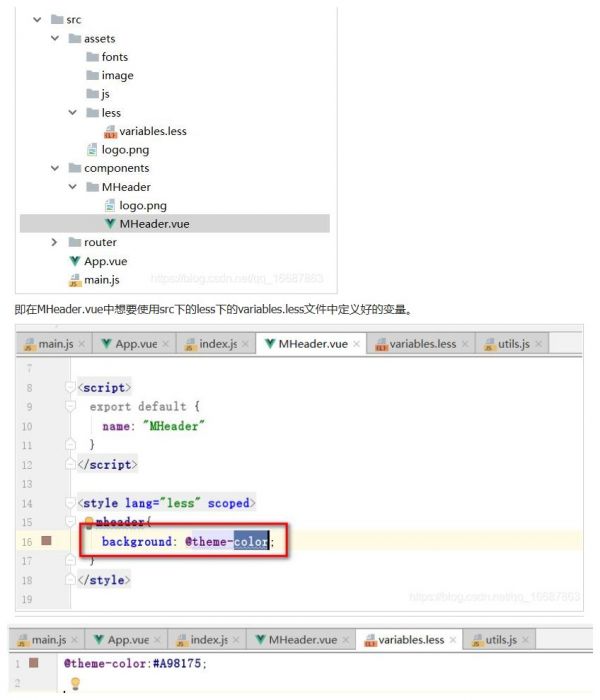Image resolution: width=600 pixels, height=700 pixels.
Task: Click the "MHeader" name string in script
Action: 173,426
